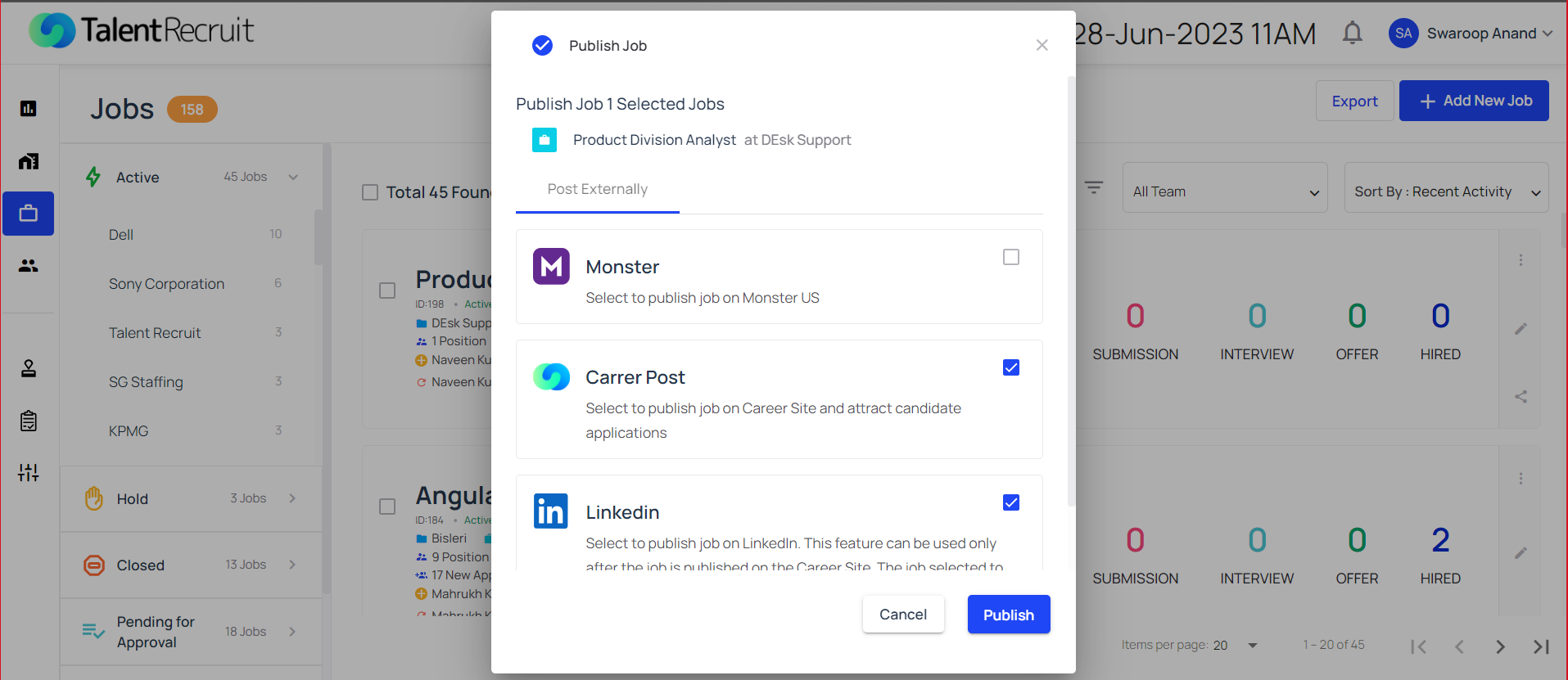This screenshot has width=1568, height=680.
Task: Open the clipboard reports icon in sidebar
Action: pos(29,421)
